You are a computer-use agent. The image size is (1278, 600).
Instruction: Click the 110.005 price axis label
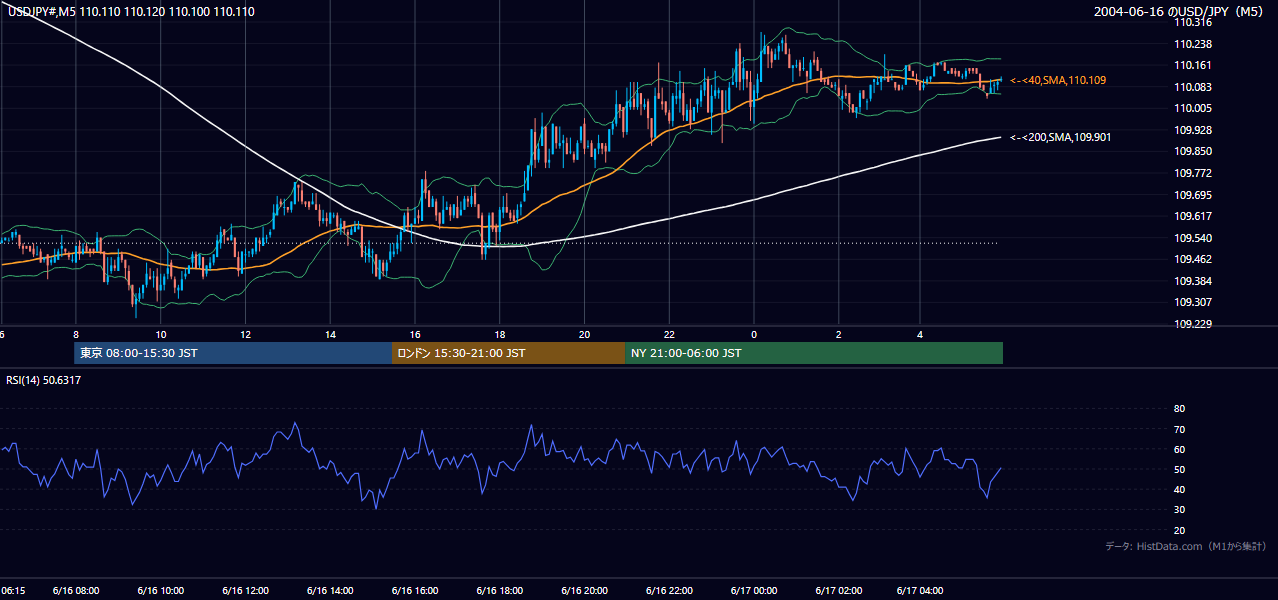(x=1193, y=108)
